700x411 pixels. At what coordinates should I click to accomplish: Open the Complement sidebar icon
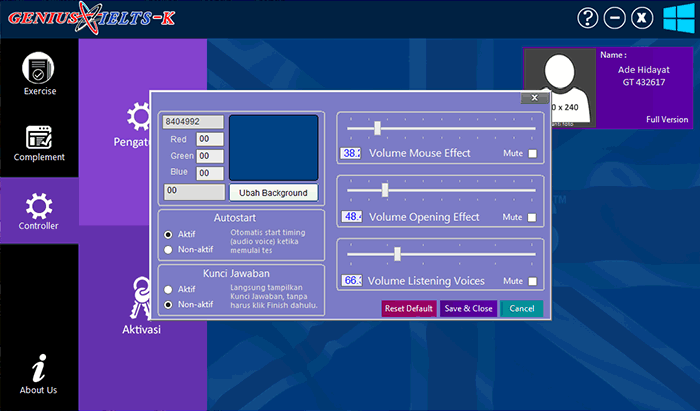pos(39,136)
